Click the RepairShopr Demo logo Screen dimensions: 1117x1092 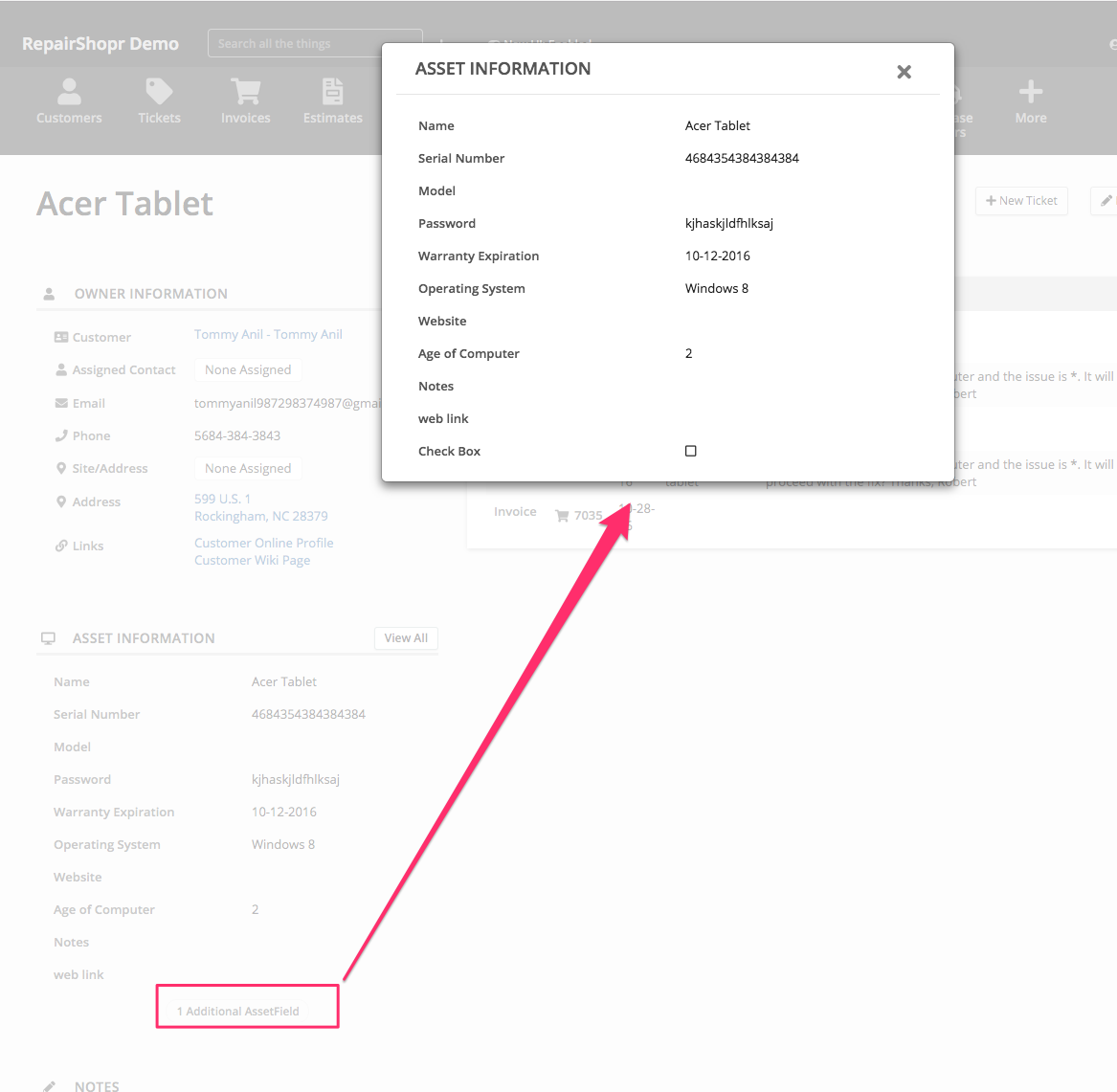[101, 44]
